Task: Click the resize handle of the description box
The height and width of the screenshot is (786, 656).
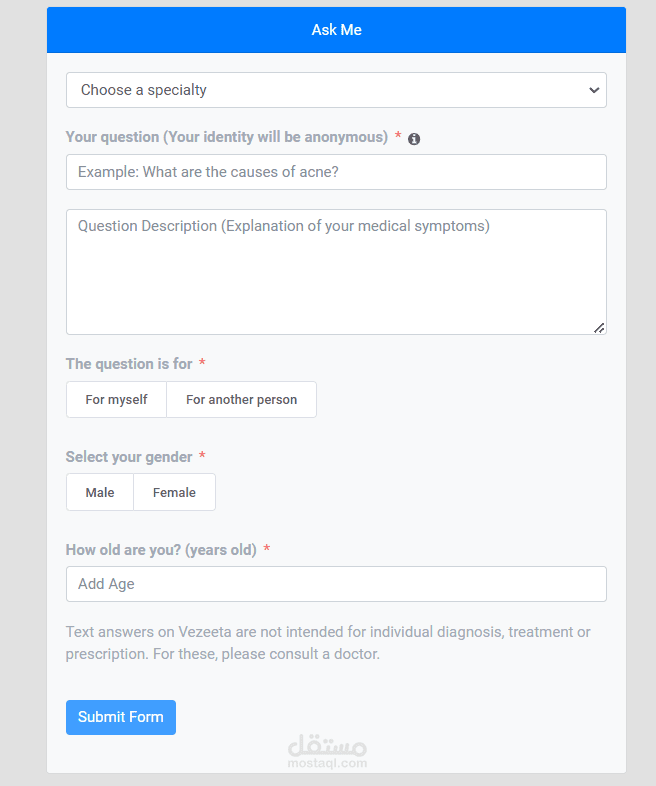Action: click(599, 327)
